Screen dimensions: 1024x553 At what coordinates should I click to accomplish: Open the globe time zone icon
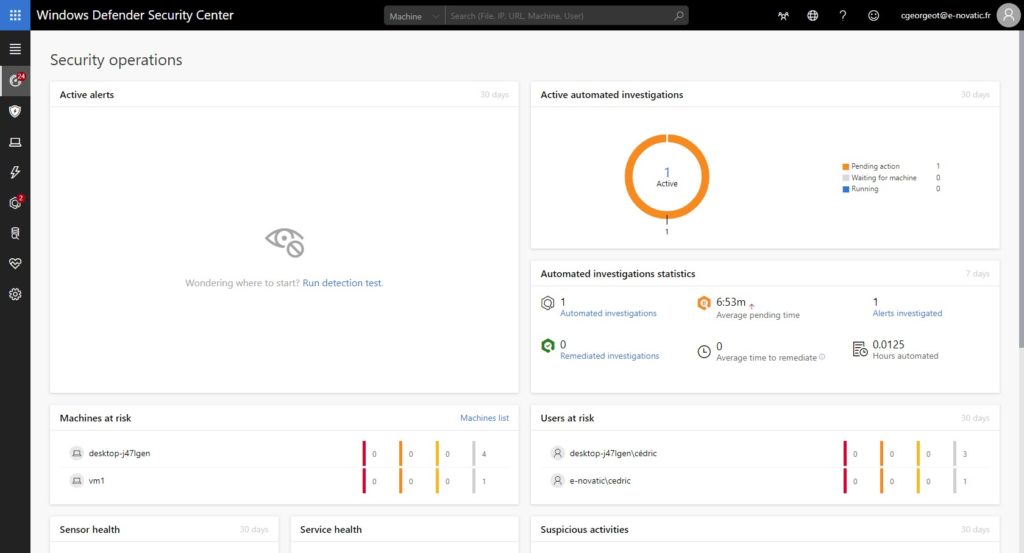(x=812, y=16)
